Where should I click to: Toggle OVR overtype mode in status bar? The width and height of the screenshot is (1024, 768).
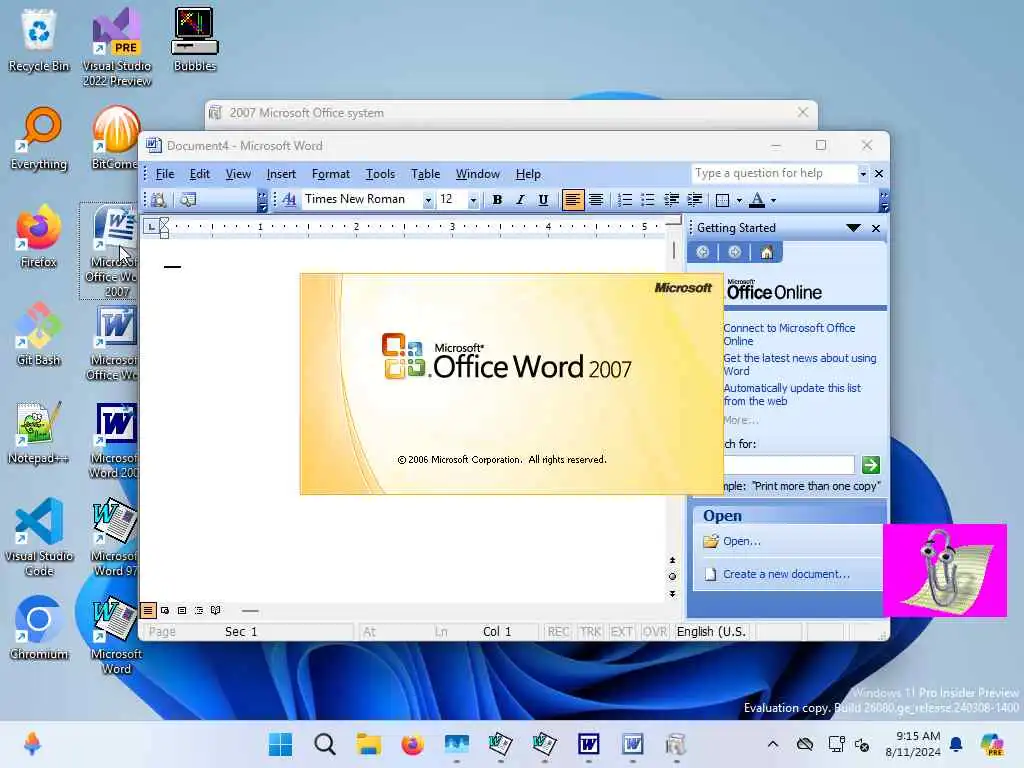click(654, 632)
